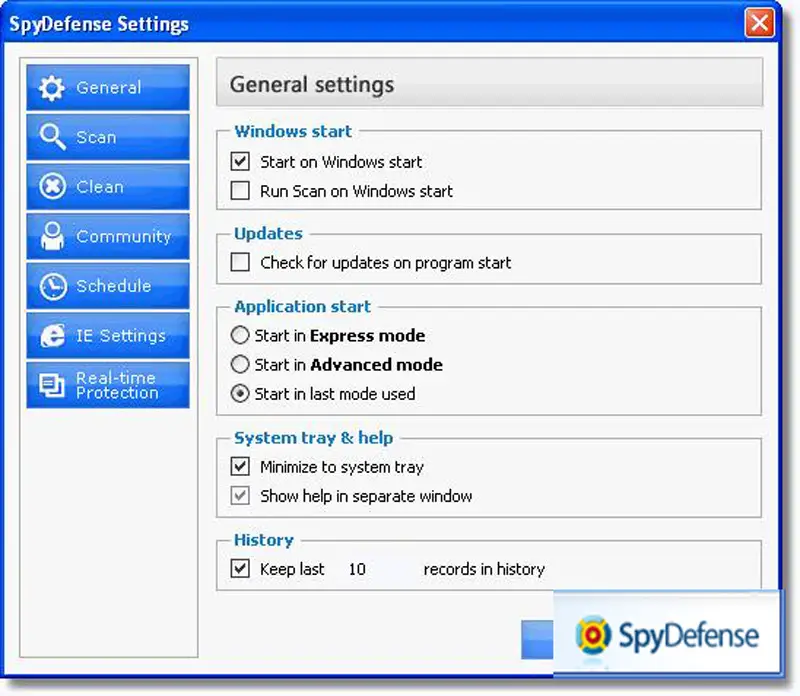Go to the Clean settings section
The width and height of the screenshot is (800, 696).
(x=108, y=186)
